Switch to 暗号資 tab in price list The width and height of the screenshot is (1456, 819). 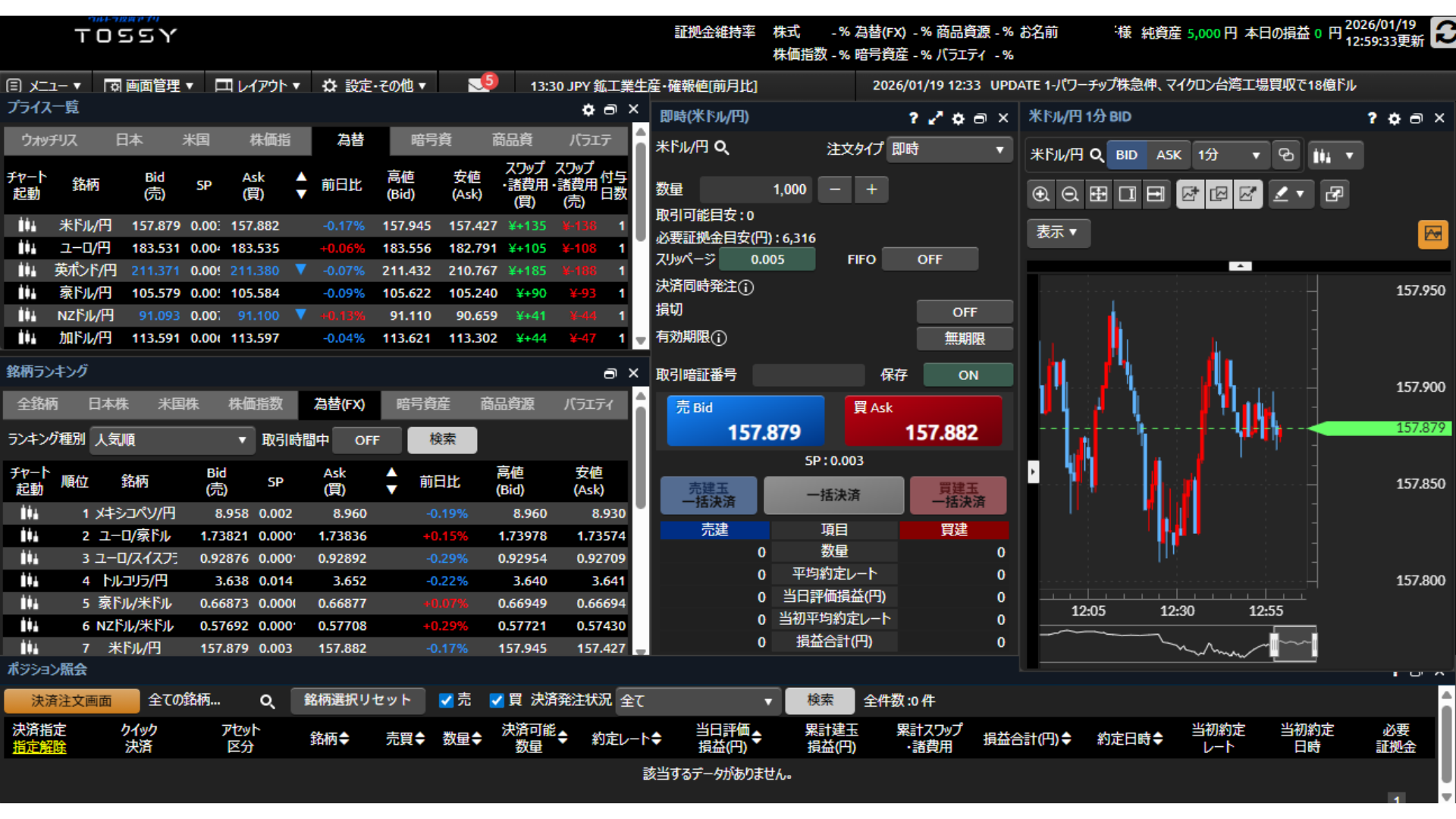(431, 140)
